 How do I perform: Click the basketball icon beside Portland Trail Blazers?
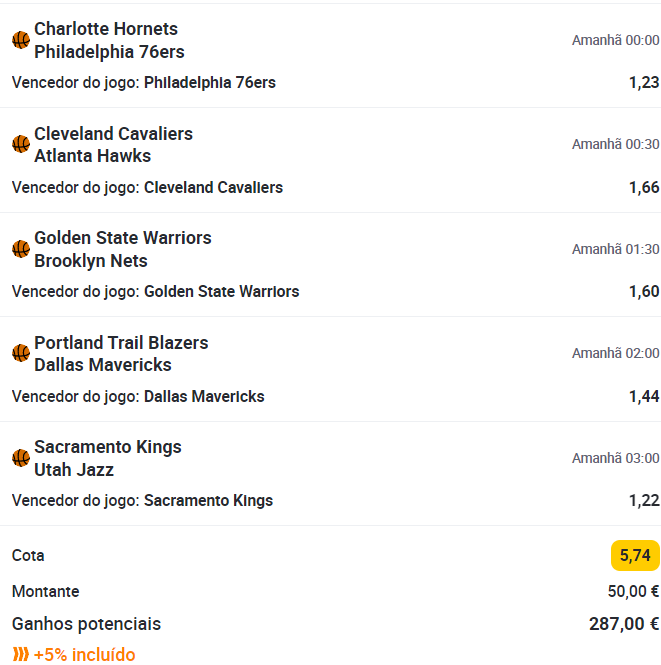[21, 353]
